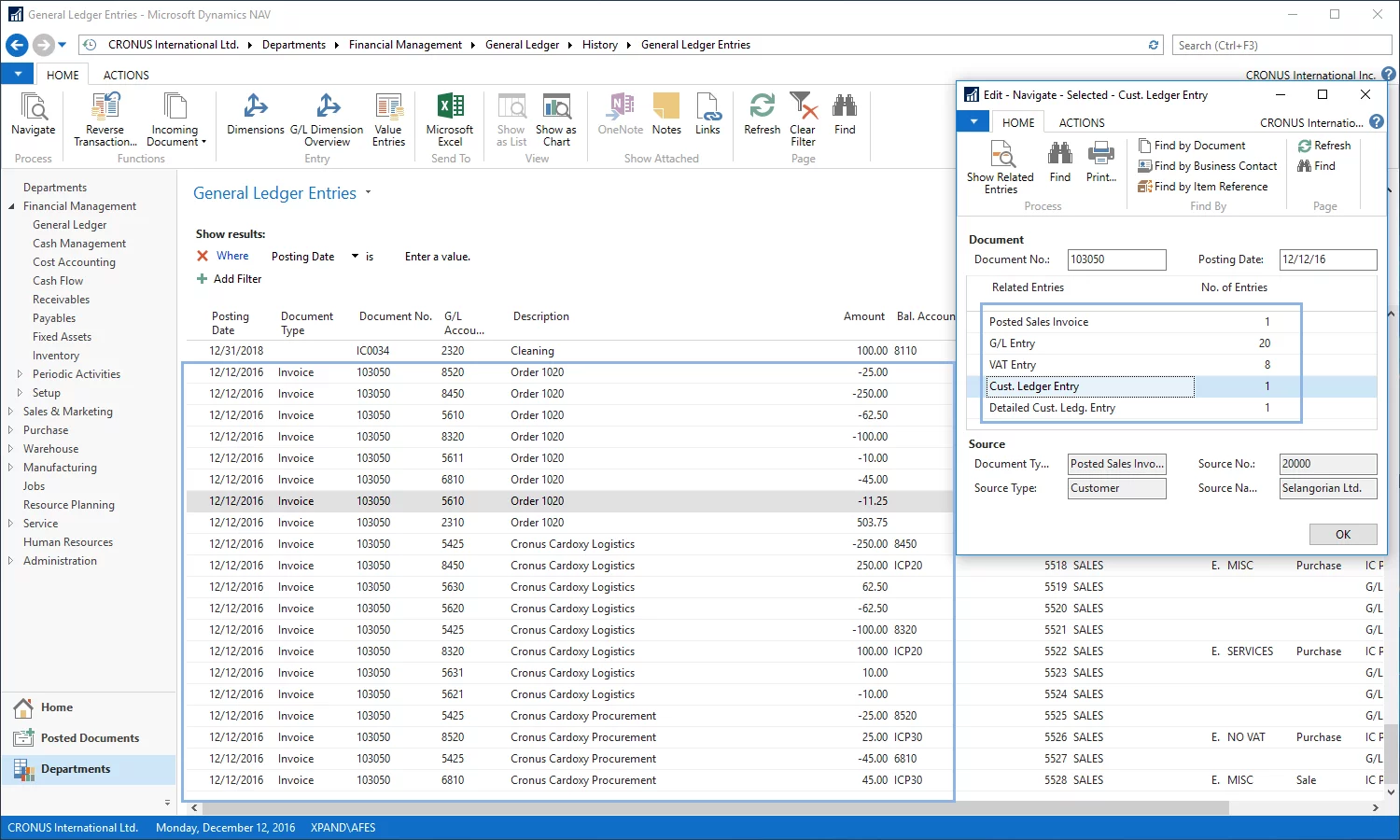Screen dimensions: 1400x840
Task: Switch to ACTIONS tab in main window
Action: pos(126,76)
